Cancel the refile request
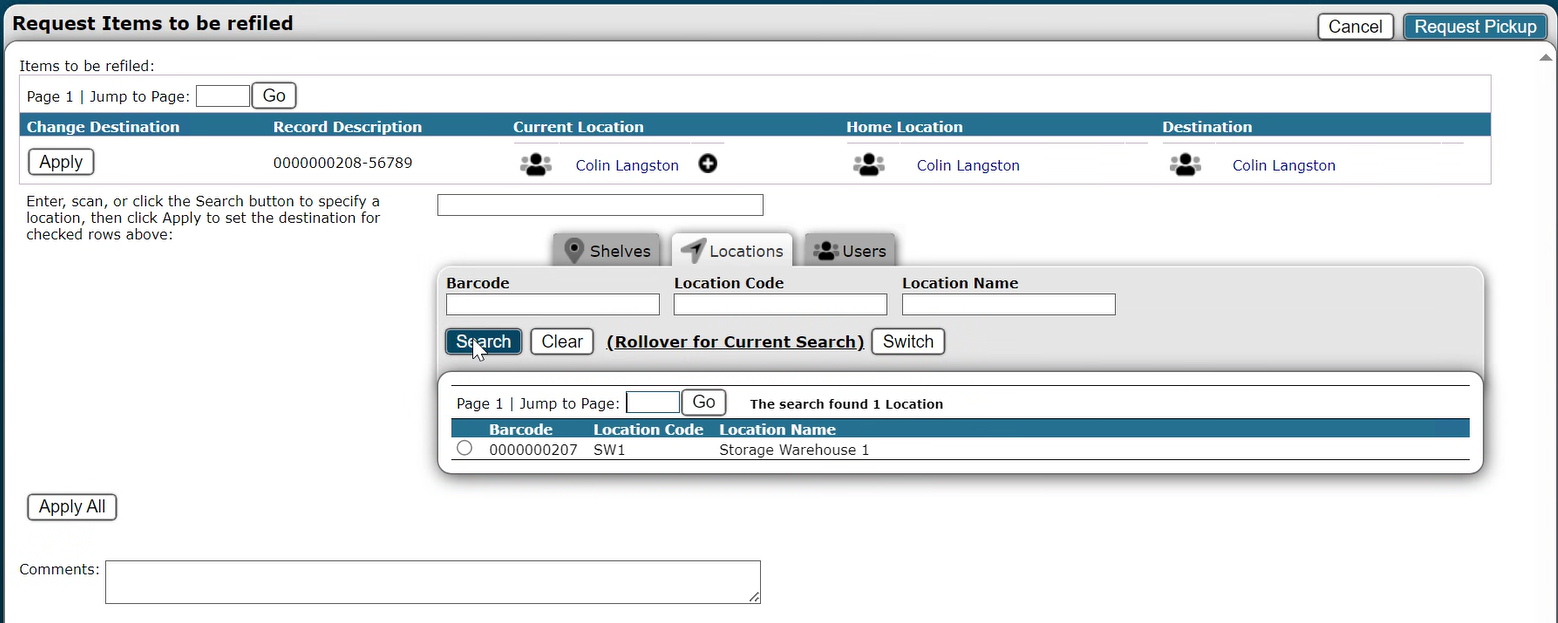 [x=1355, y=27]
